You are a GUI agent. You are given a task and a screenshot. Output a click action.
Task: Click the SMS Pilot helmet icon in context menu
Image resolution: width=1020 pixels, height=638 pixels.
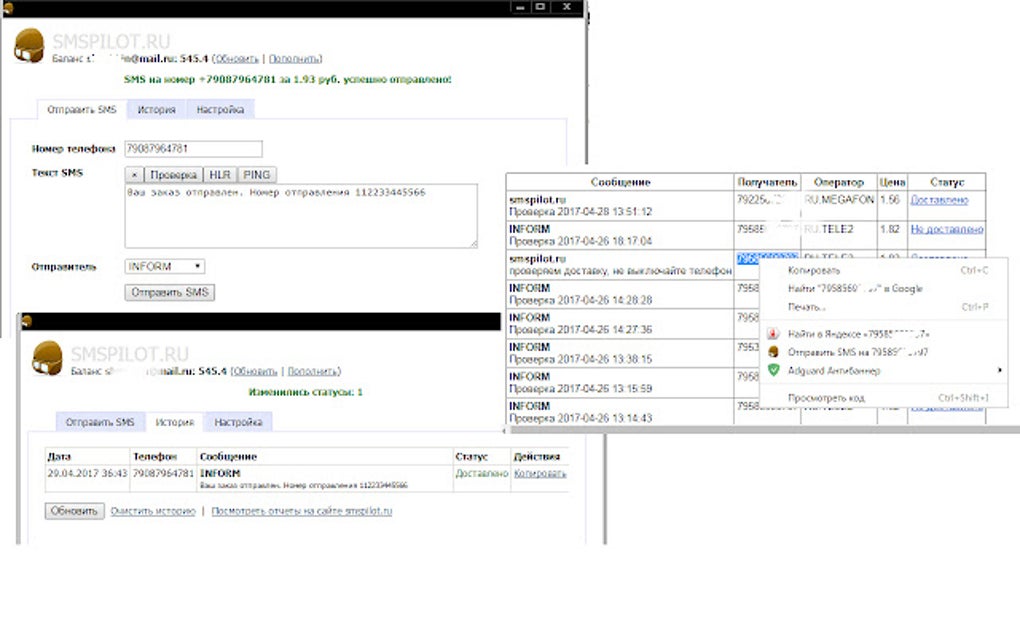pos(773,352)
